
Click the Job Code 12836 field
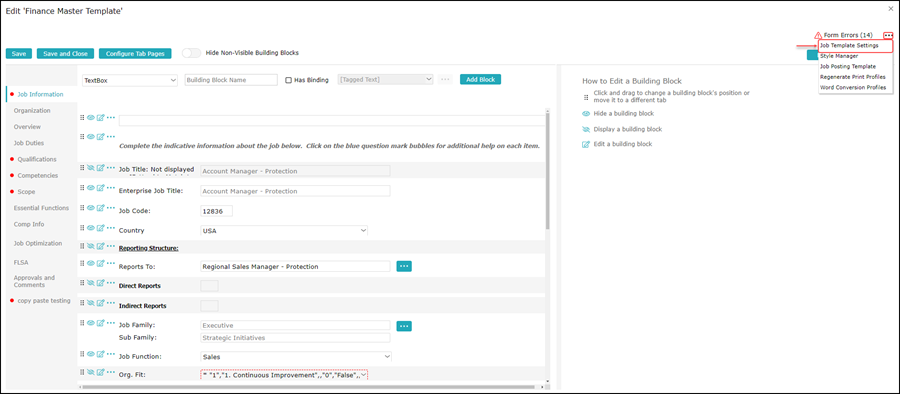[216, 211]
